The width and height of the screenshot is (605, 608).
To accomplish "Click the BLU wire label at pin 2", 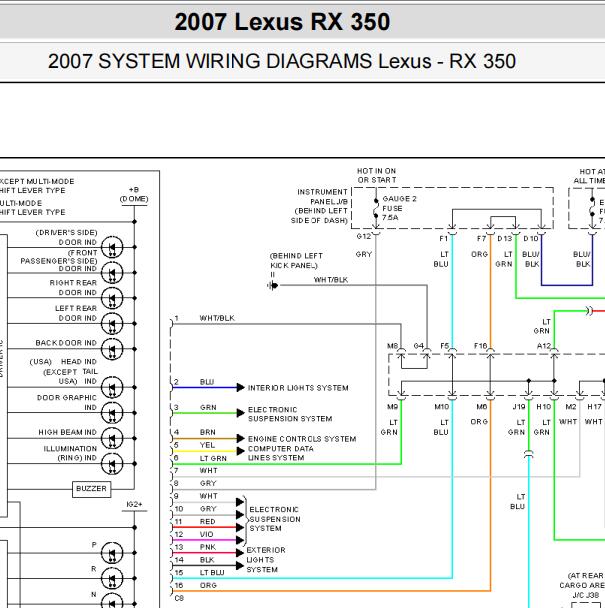I will pos(207,382).
